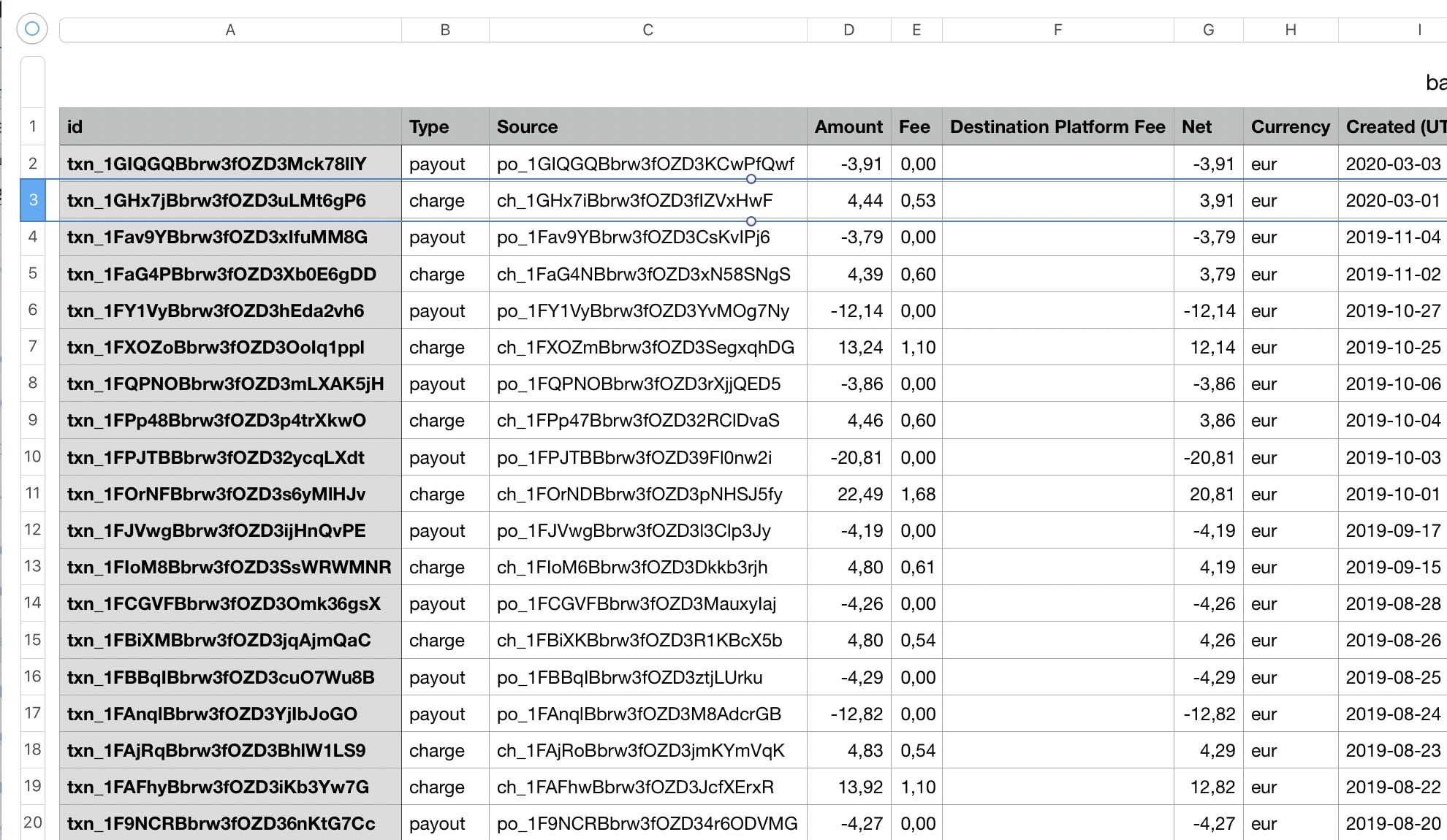Select row 10 header
Viewport: 1447px width, 840px height.
click(x=33, y=457)
